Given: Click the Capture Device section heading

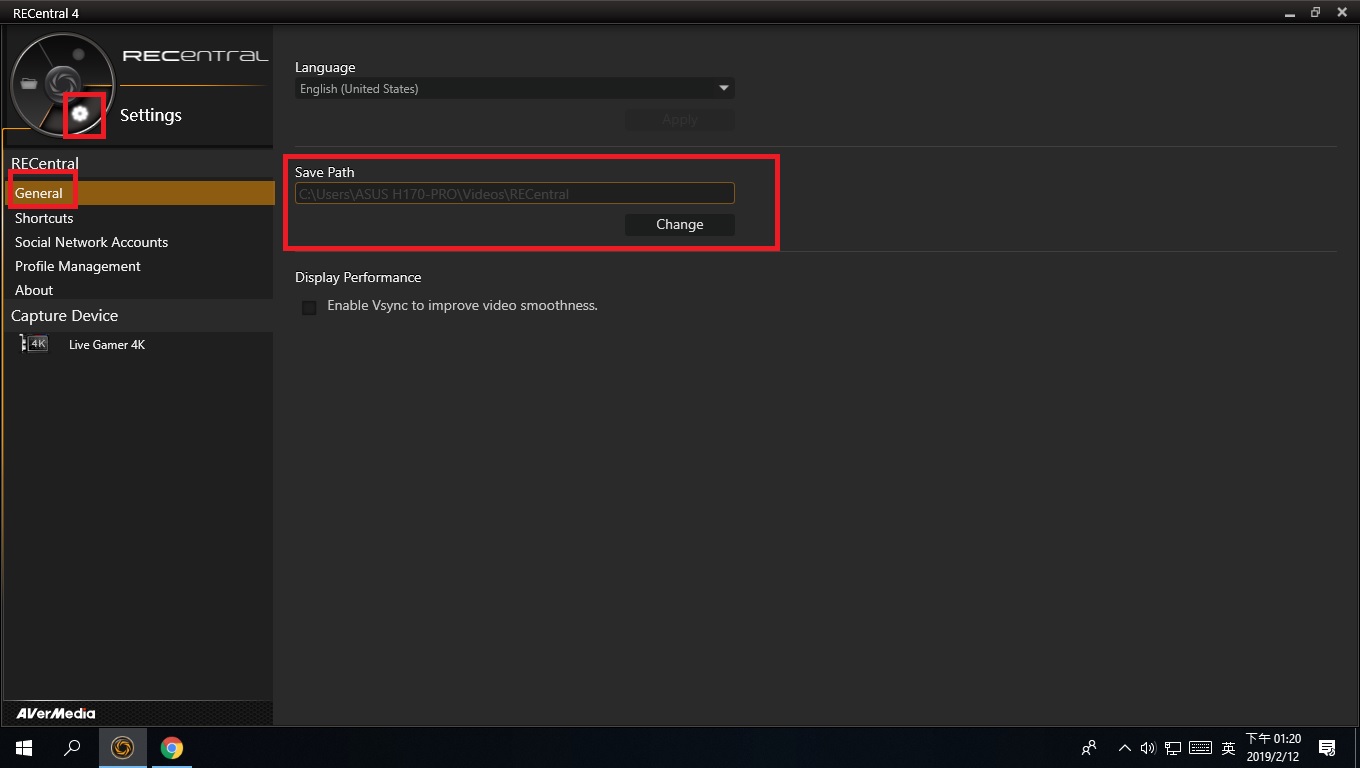Looking at the screenshot, I should point(65,315).
